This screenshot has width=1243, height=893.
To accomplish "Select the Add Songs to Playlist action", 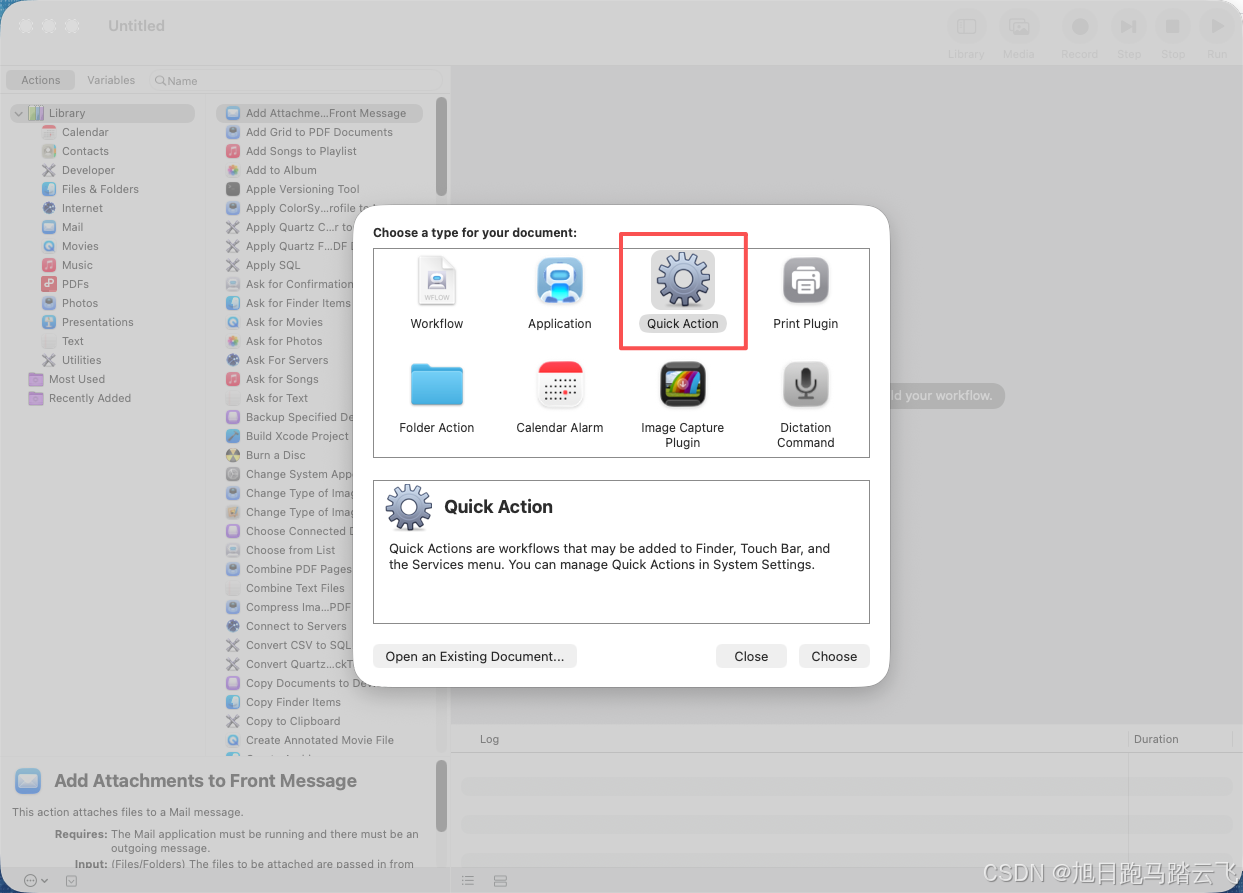I will (301, 151).
